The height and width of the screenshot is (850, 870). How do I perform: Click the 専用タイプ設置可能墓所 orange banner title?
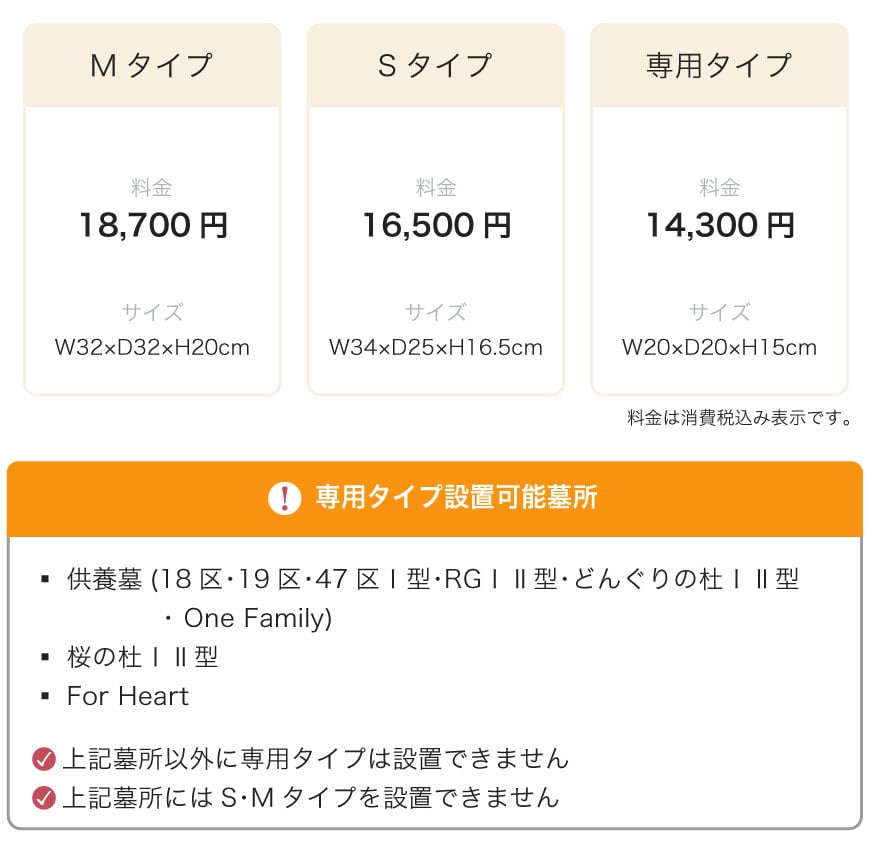pyautogui.click(x=456, y=497)
